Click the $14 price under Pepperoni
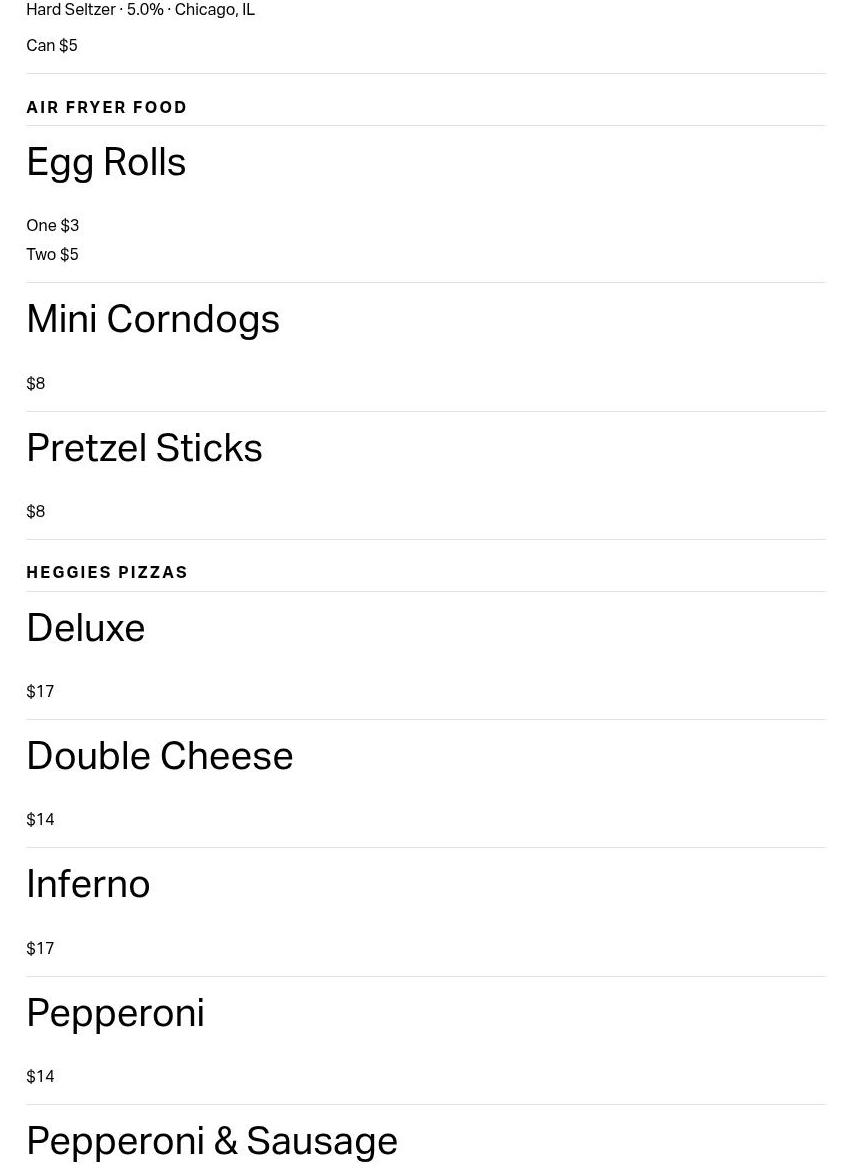This screenshot has width=850, height=1172. click(40, 1077)
